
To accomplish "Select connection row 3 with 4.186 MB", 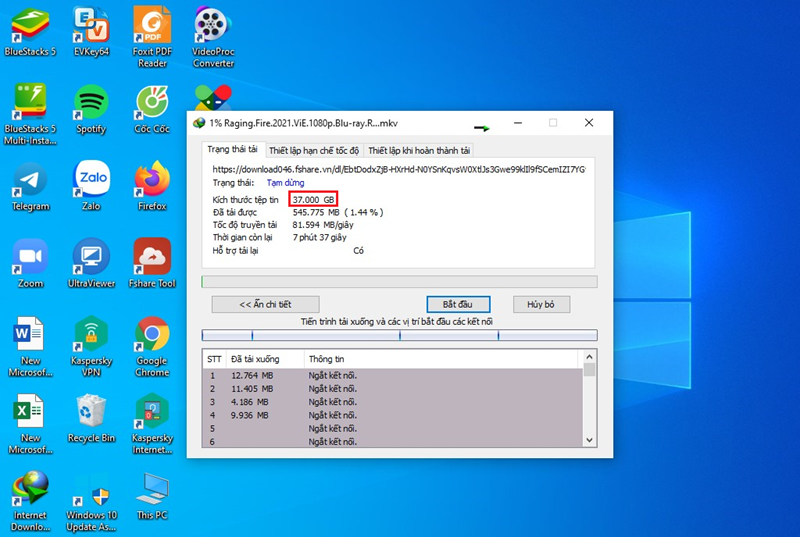I will point(392,402).
